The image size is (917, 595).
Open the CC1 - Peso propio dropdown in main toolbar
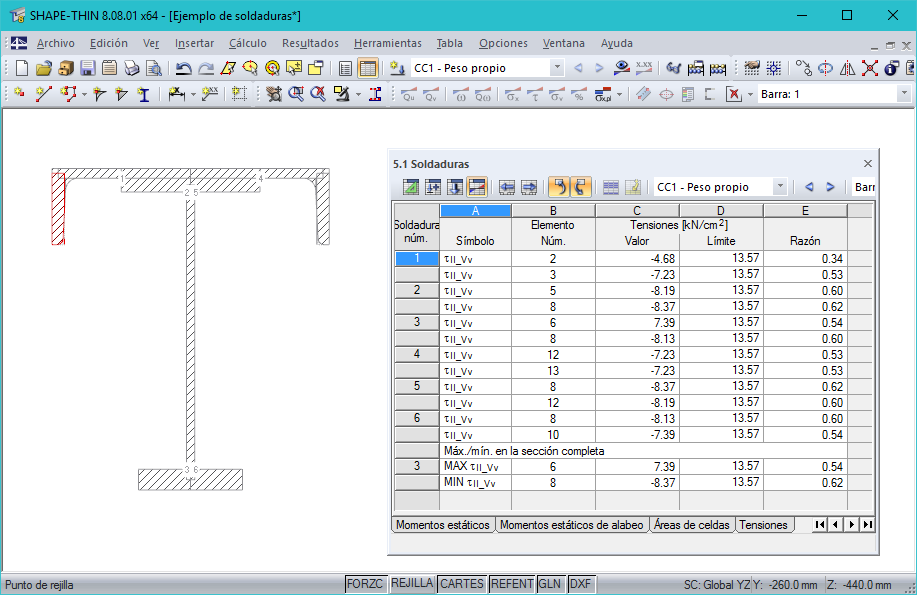(557, 68)
